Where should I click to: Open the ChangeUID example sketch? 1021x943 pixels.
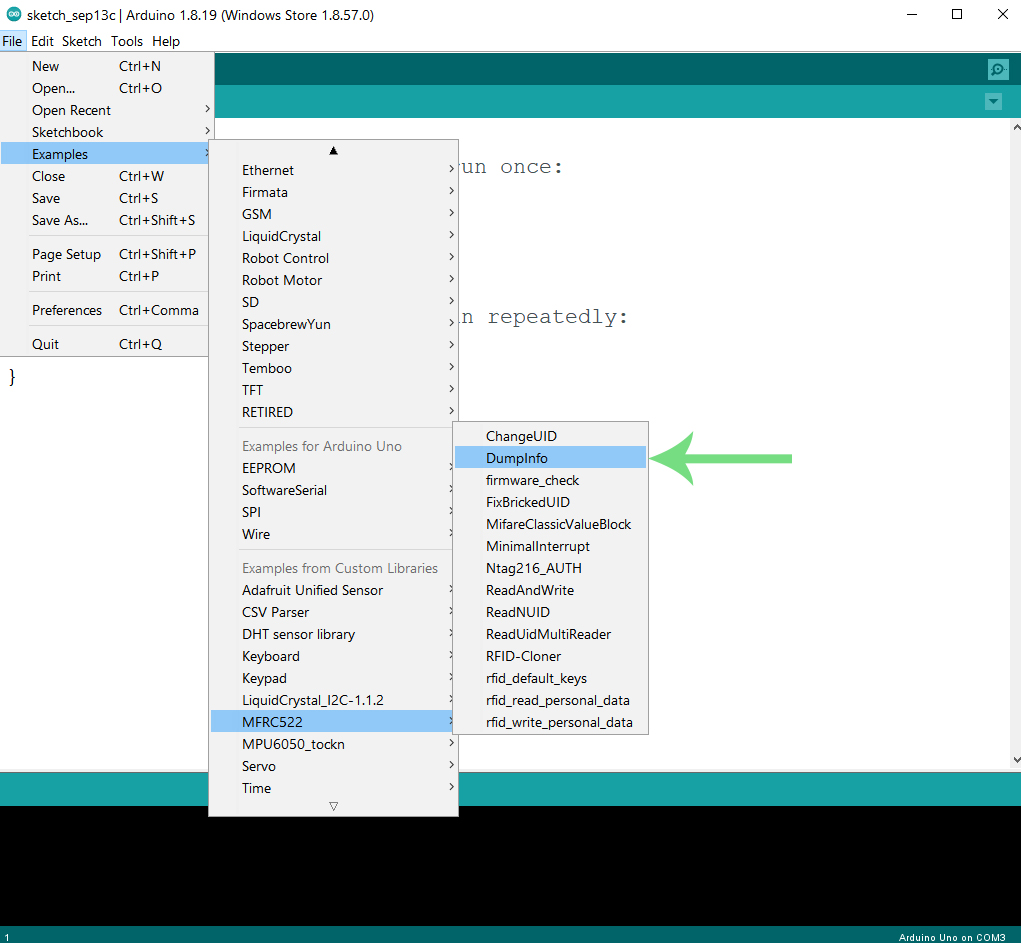pos(550,437)
